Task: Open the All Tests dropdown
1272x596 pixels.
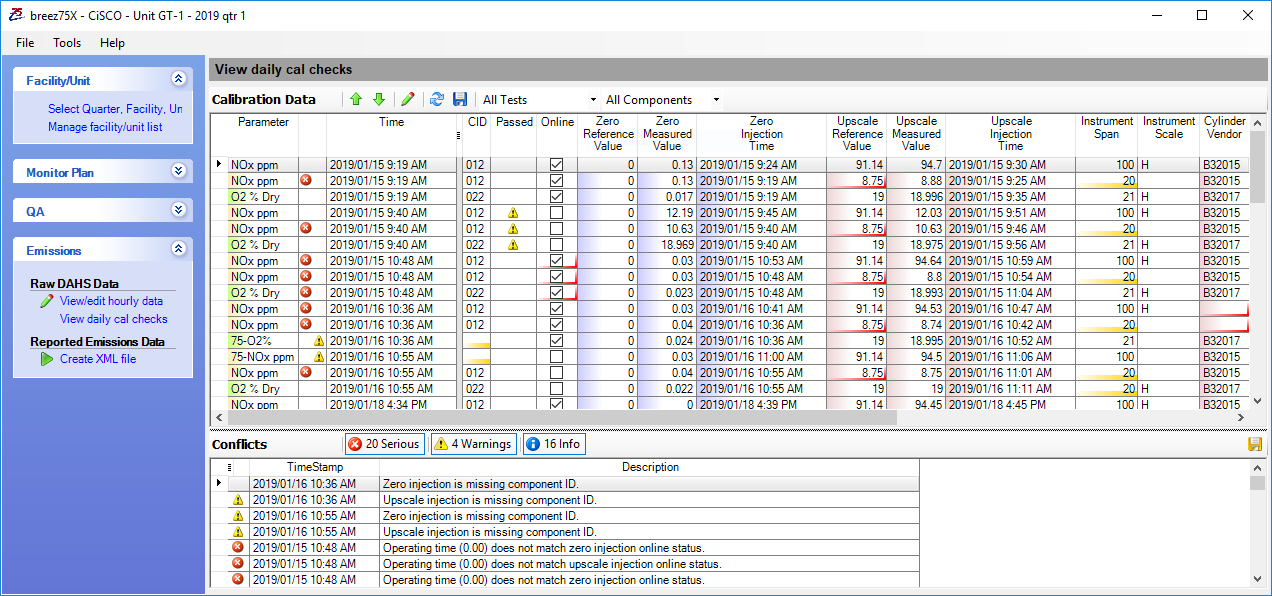Action: click(539, 99)
